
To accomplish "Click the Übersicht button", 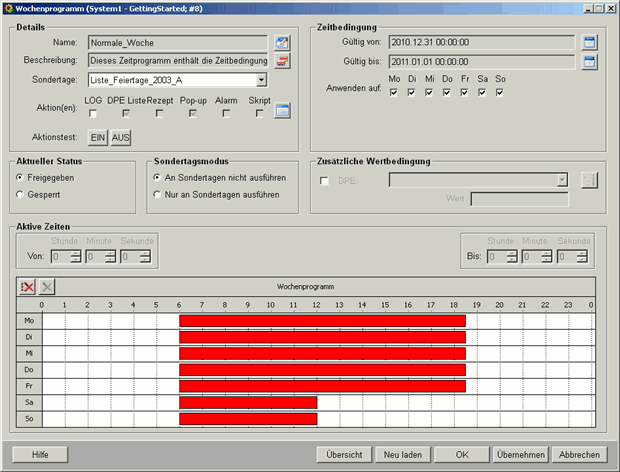I will pos(345,454).
